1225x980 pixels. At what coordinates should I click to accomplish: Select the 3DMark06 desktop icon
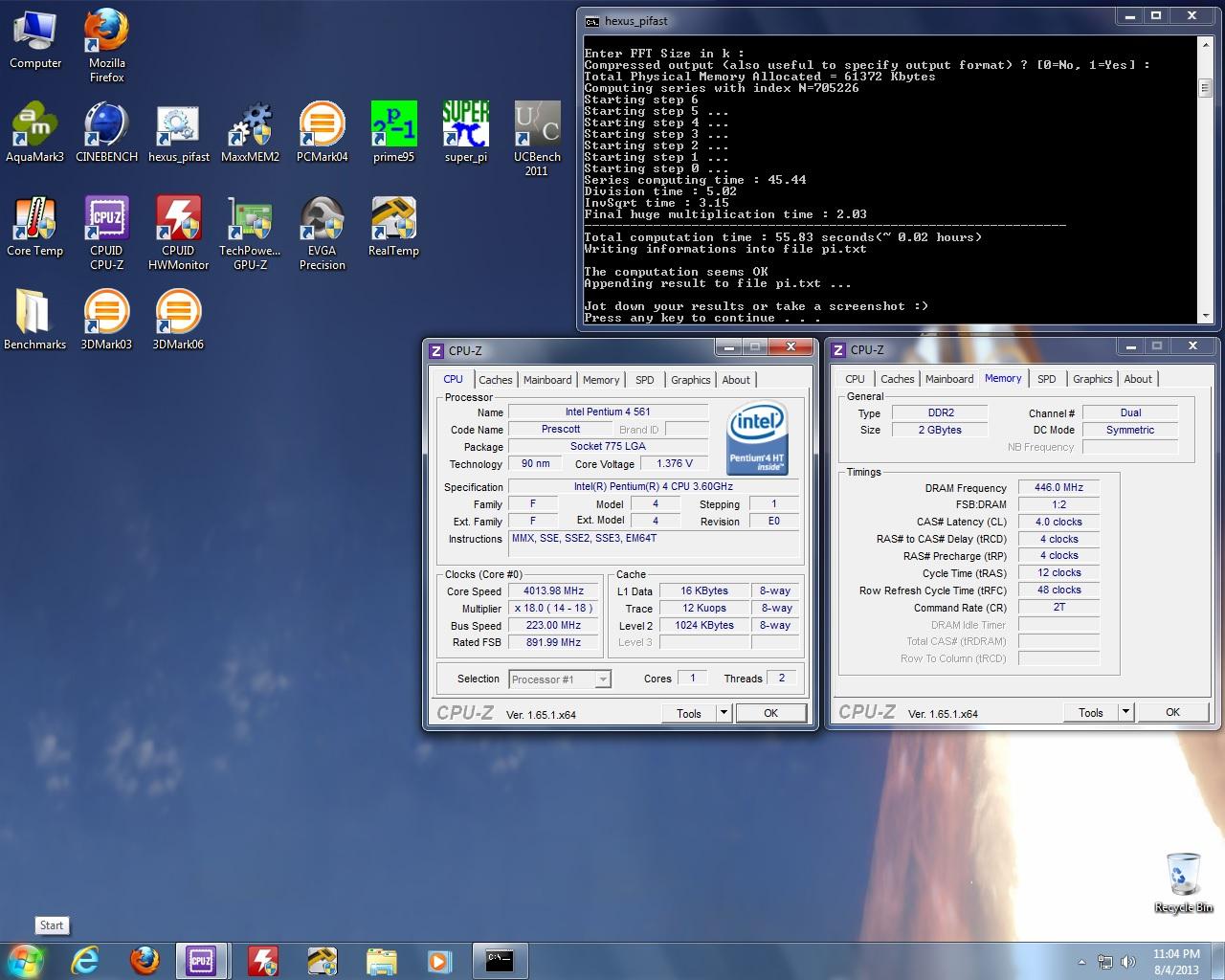click(x=178, y=320)
